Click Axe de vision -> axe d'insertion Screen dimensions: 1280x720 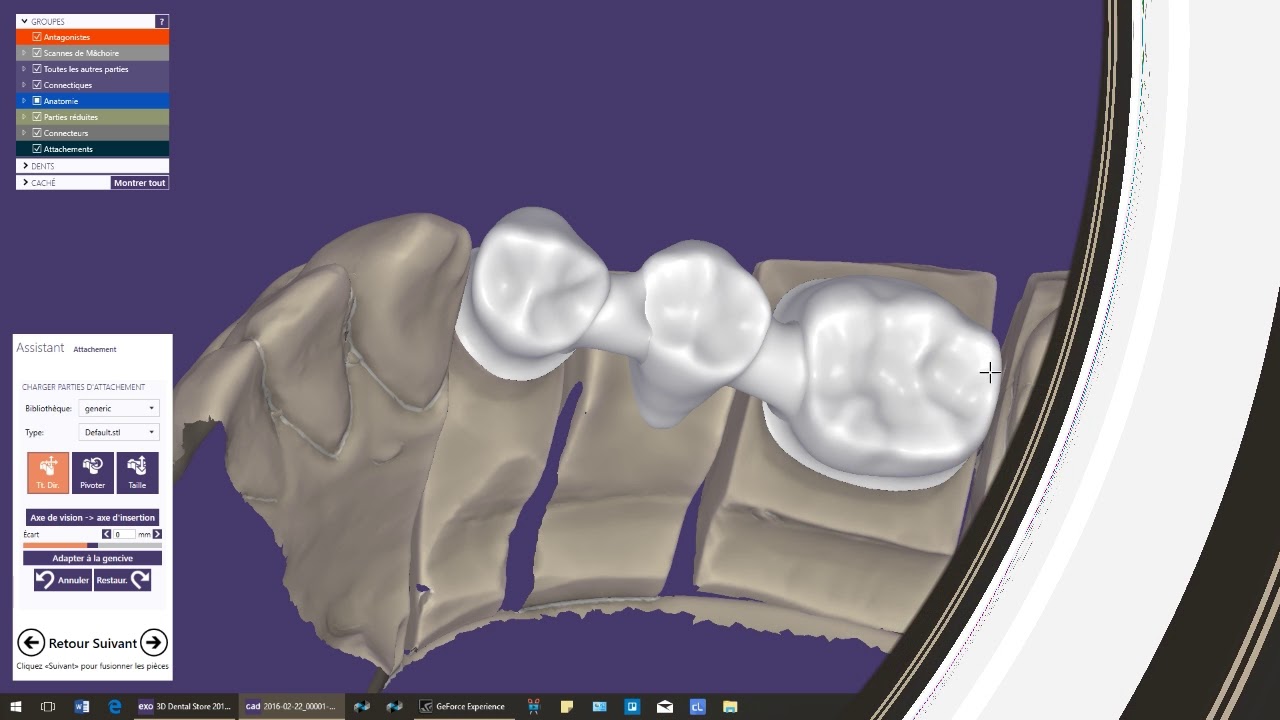(x=93, y=518)
